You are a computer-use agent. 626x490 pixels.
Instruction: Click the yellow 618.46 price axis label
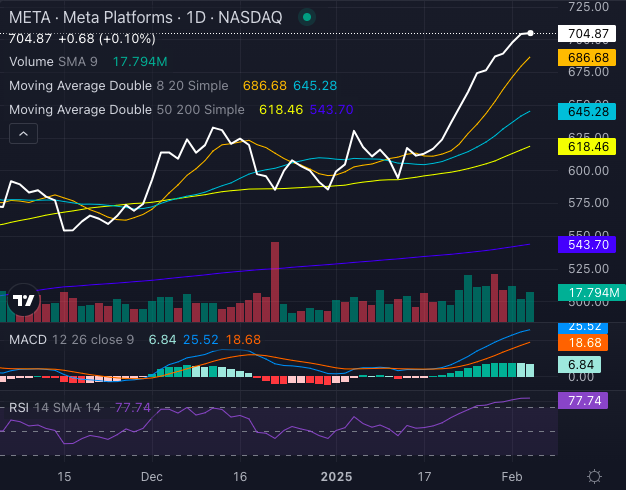587,146
